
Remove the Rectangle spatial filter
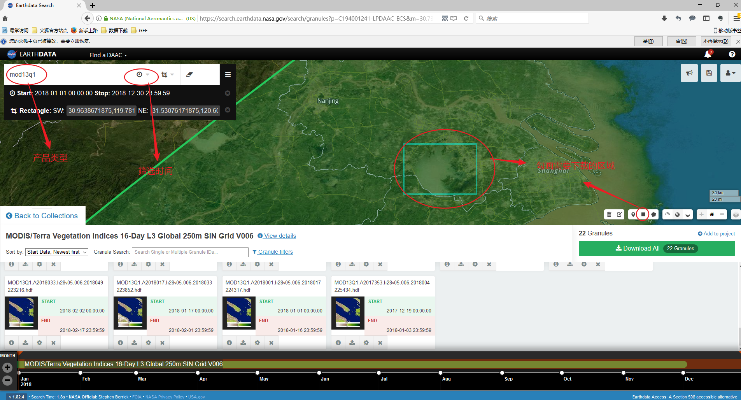pyautogui.click(x=228, y=110)
